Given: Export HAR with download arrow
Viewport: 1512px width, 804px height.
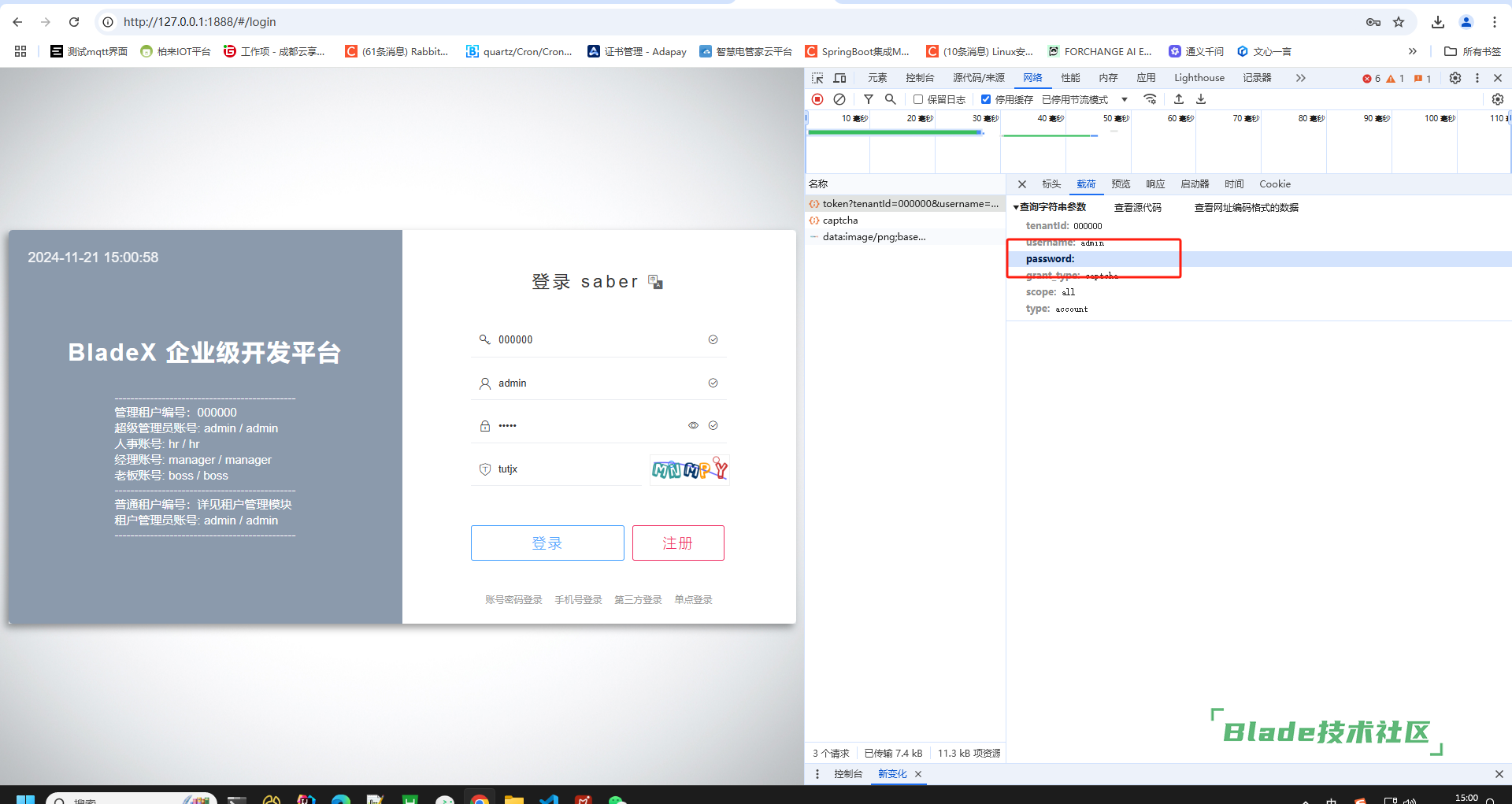Looking at the screenshot, I should click(1201, 99).
